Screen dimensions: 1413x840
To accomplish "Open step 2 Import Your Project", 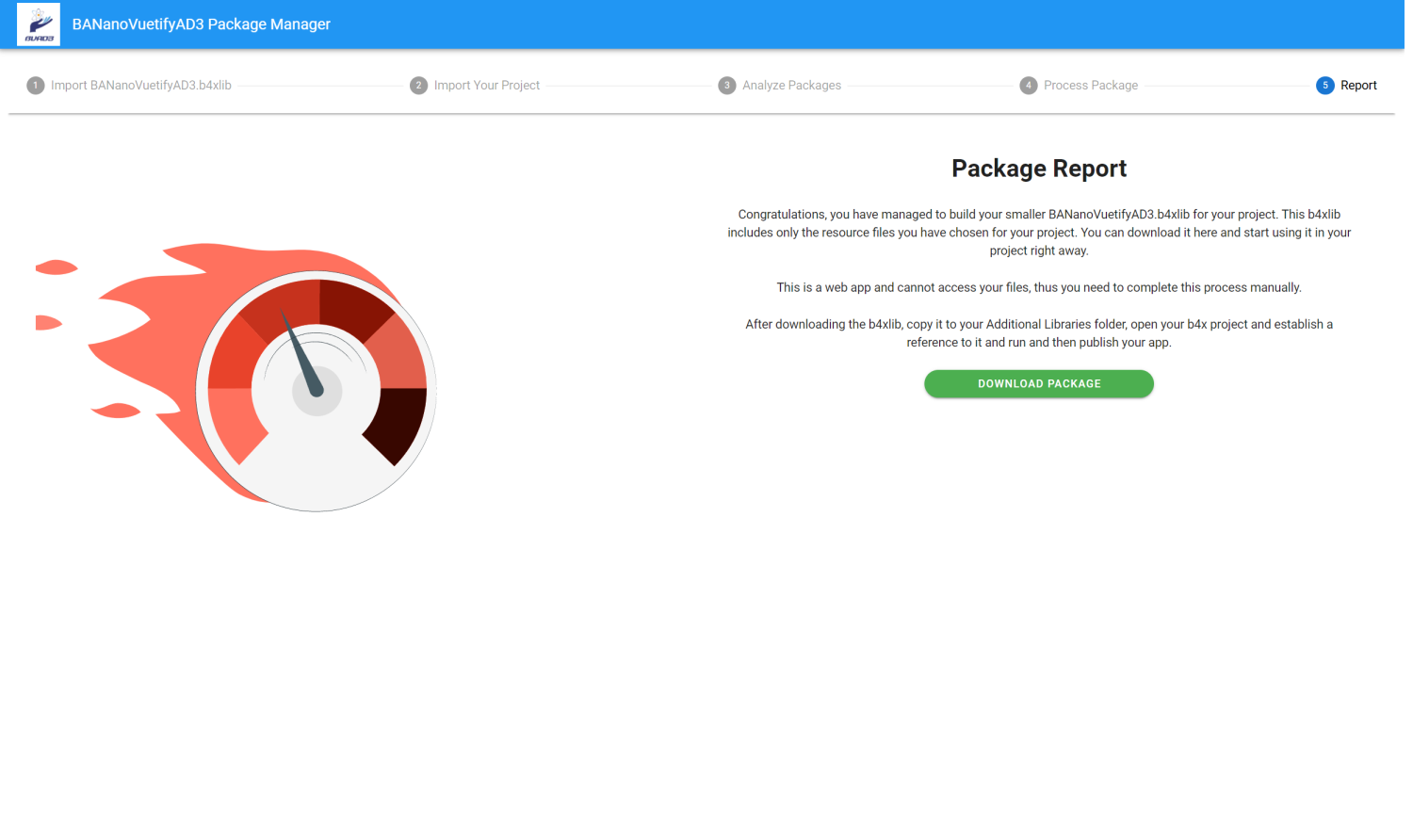I will [476, 86].
